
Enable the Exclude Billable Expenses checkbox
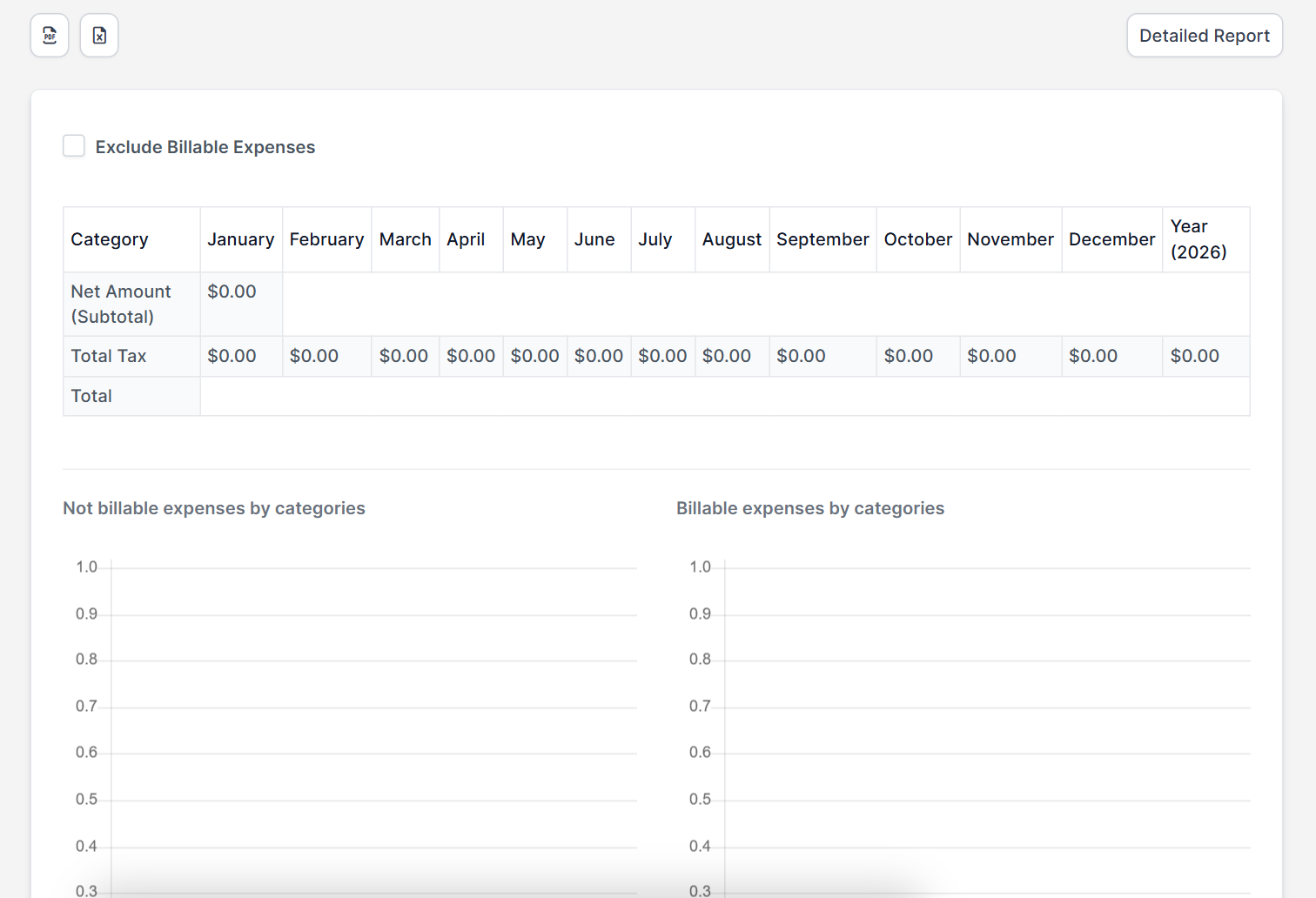coord(74,146)
